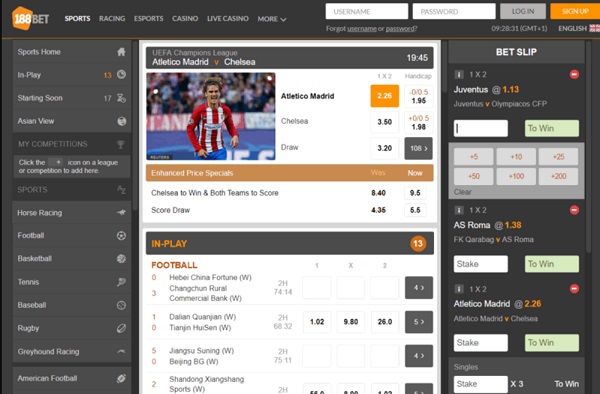600x394 pixels.
Task: Expand the markets for the Dalian Quanjian match
Action: click(419, 322)
